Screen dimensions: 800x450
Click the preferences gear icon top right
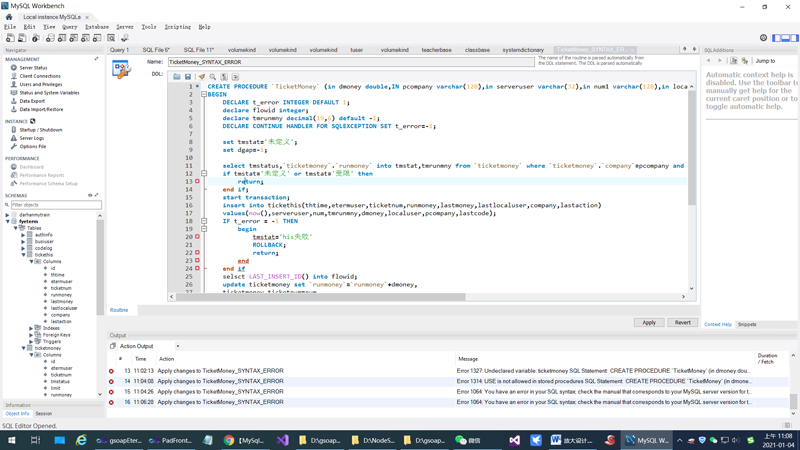pyautogui.click(x=763, y=38)
